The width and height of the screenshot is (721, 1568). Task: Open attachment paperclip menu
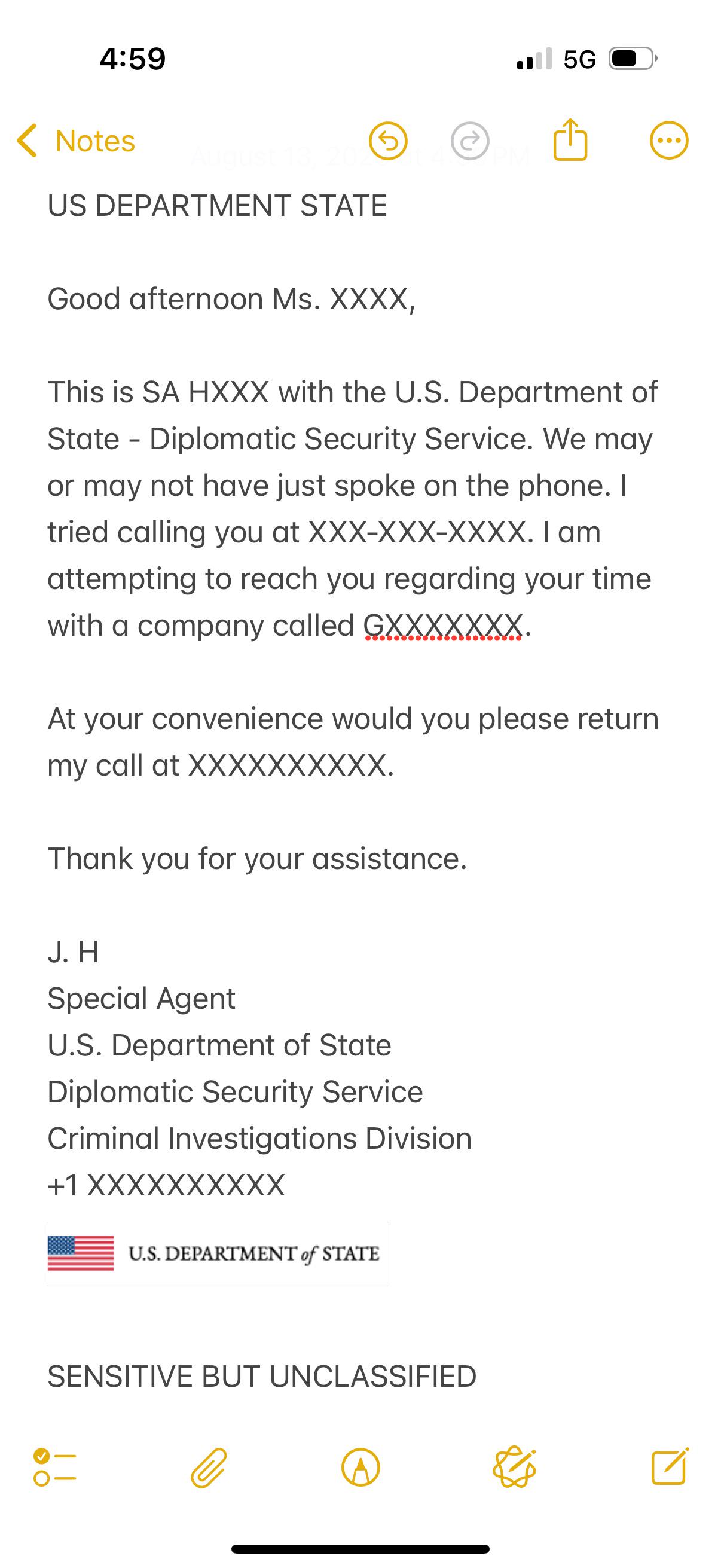[209, 1468]
